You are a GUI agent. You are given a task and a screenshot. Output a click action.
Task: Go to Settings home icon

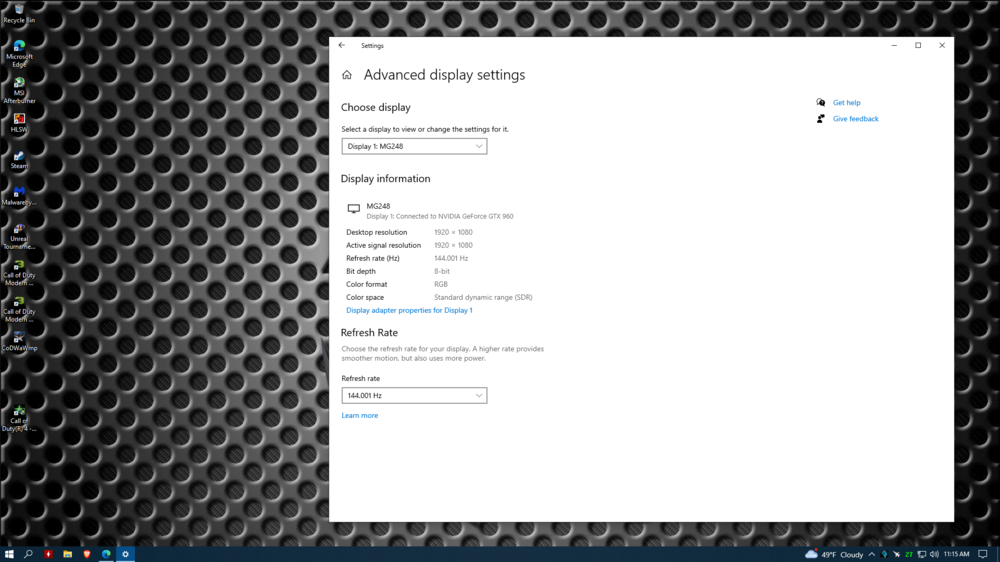[x=347, y=75]
